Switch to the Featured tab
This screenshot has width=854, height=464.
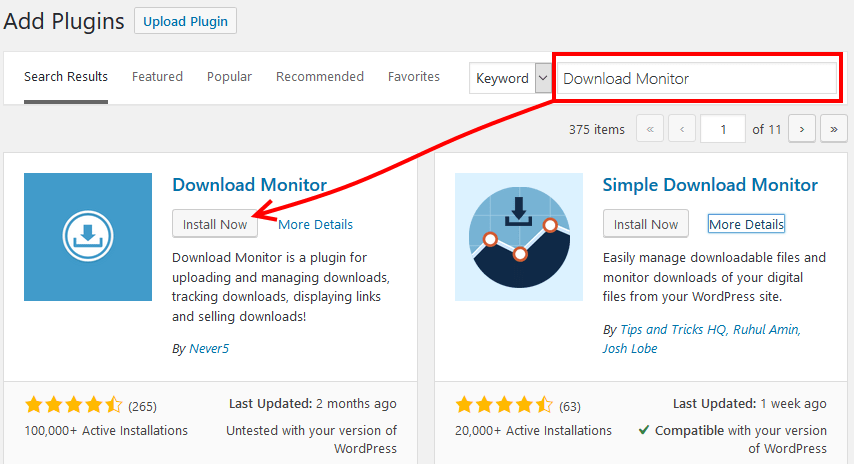tap(157, 77)
